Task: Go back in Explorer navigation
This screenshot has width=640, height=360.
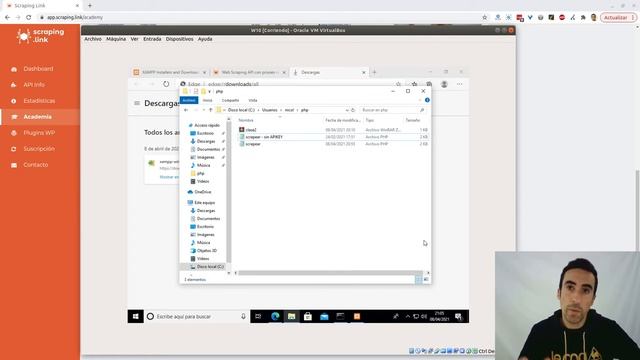Action: tap(186, 110)
